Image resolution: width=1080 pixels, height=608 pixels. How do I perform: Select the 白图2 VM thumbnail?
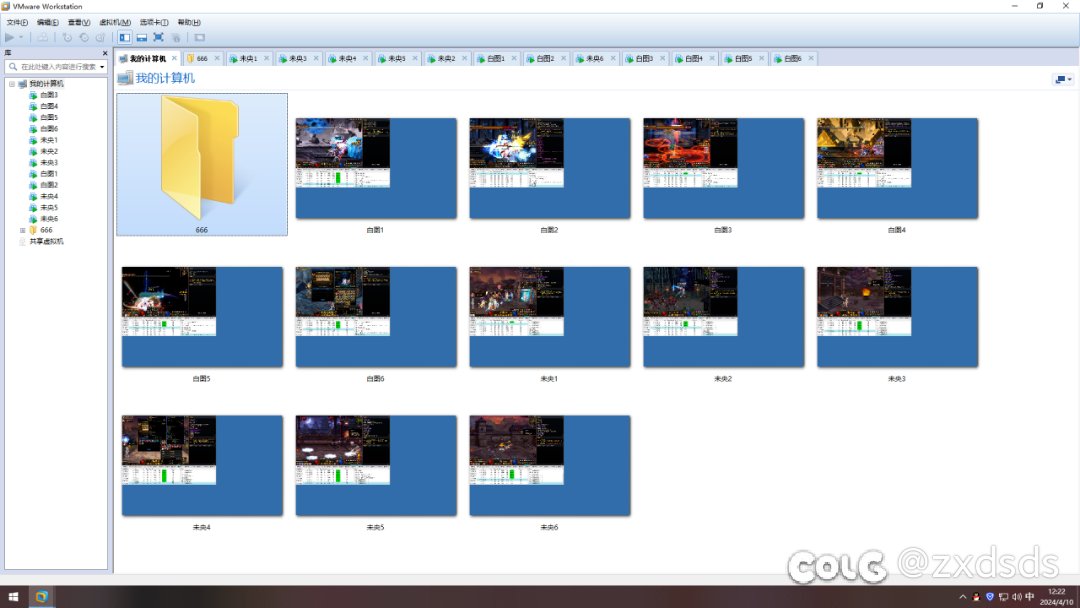click(x=550, y=169)
